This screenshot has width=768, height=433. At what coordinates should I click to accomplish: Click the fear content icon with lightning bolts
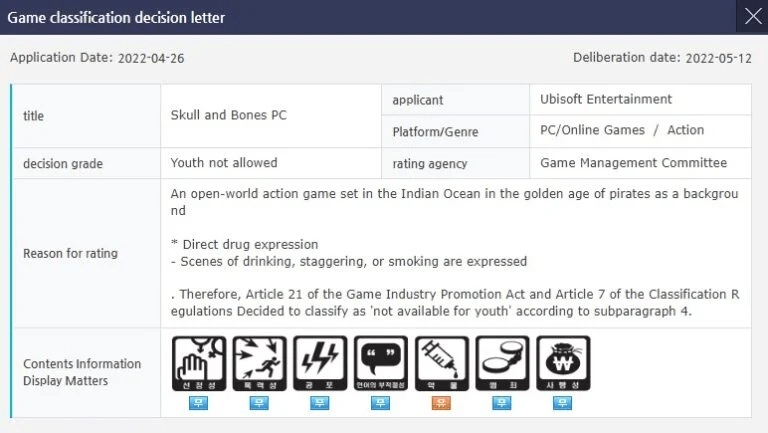pyautogui.click(x=320, y=363)
